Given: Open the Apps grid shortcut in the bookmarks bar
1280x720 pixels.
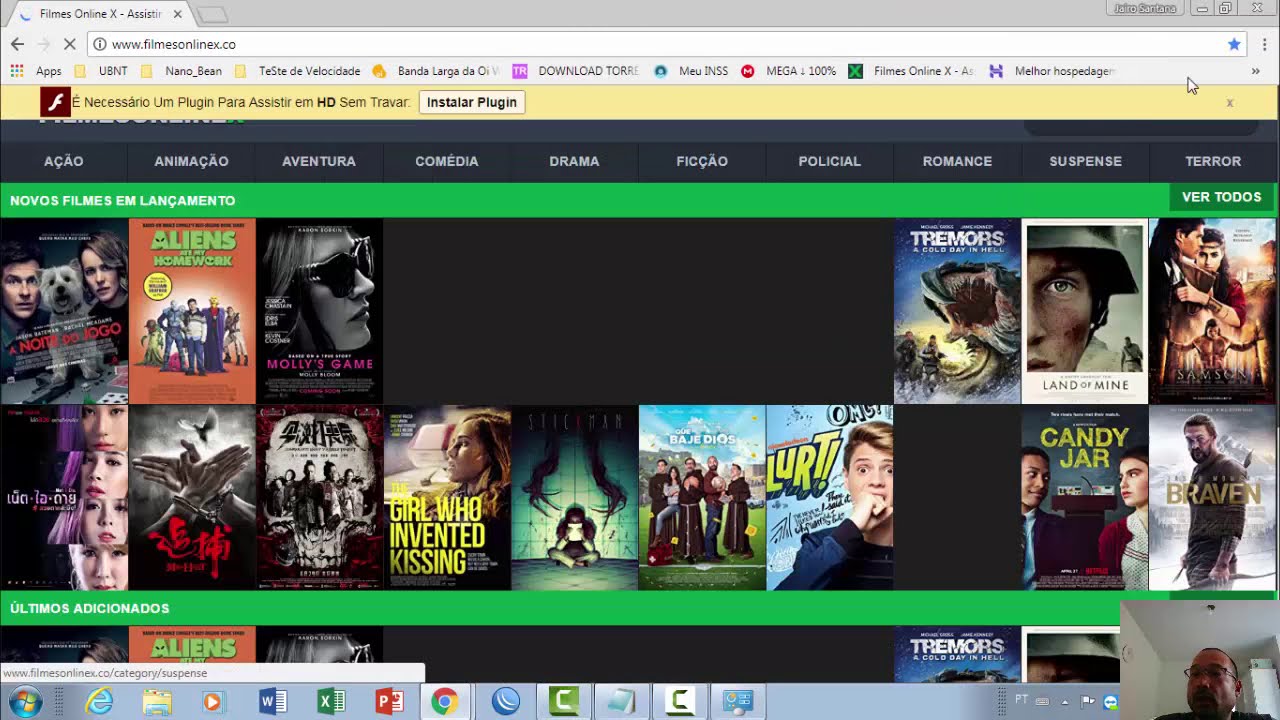Looking at the screenshot, I should click(36, 71).
